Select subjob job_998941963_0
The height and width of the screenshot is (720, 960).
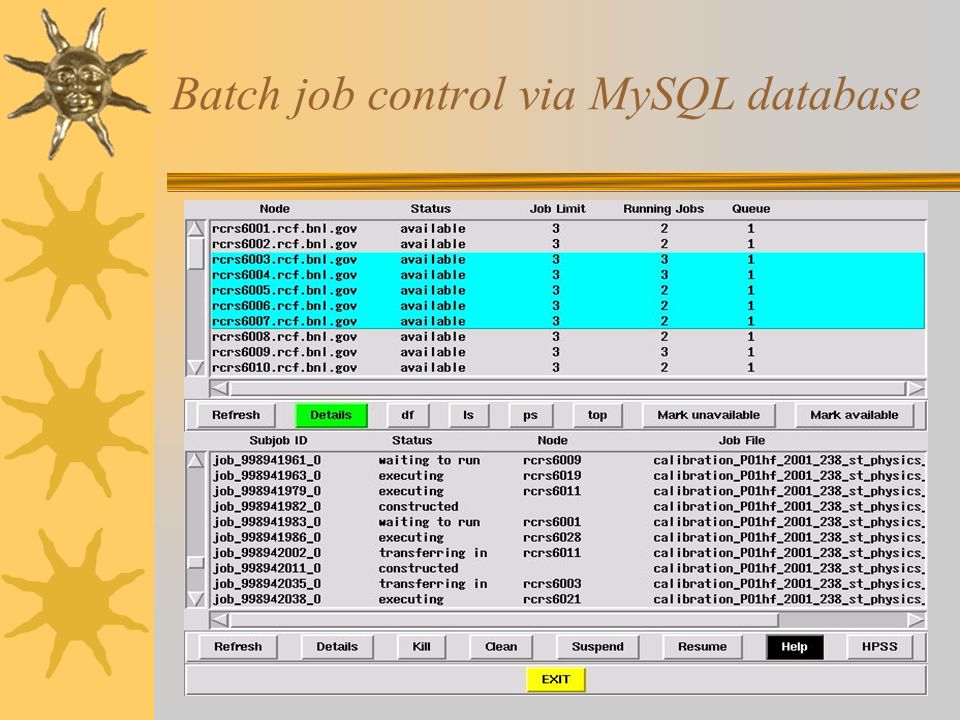click(567, 476)
